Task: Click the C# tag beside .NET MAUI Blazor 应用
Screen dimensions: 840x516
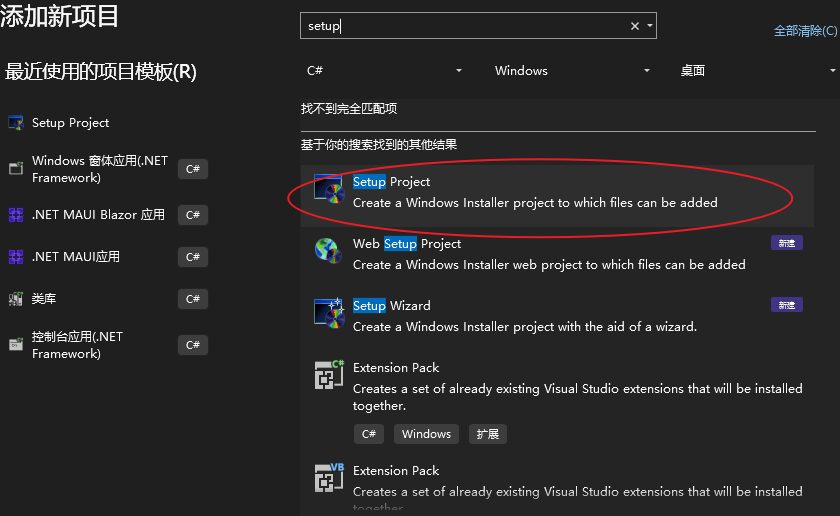Action: coord(193,215)
